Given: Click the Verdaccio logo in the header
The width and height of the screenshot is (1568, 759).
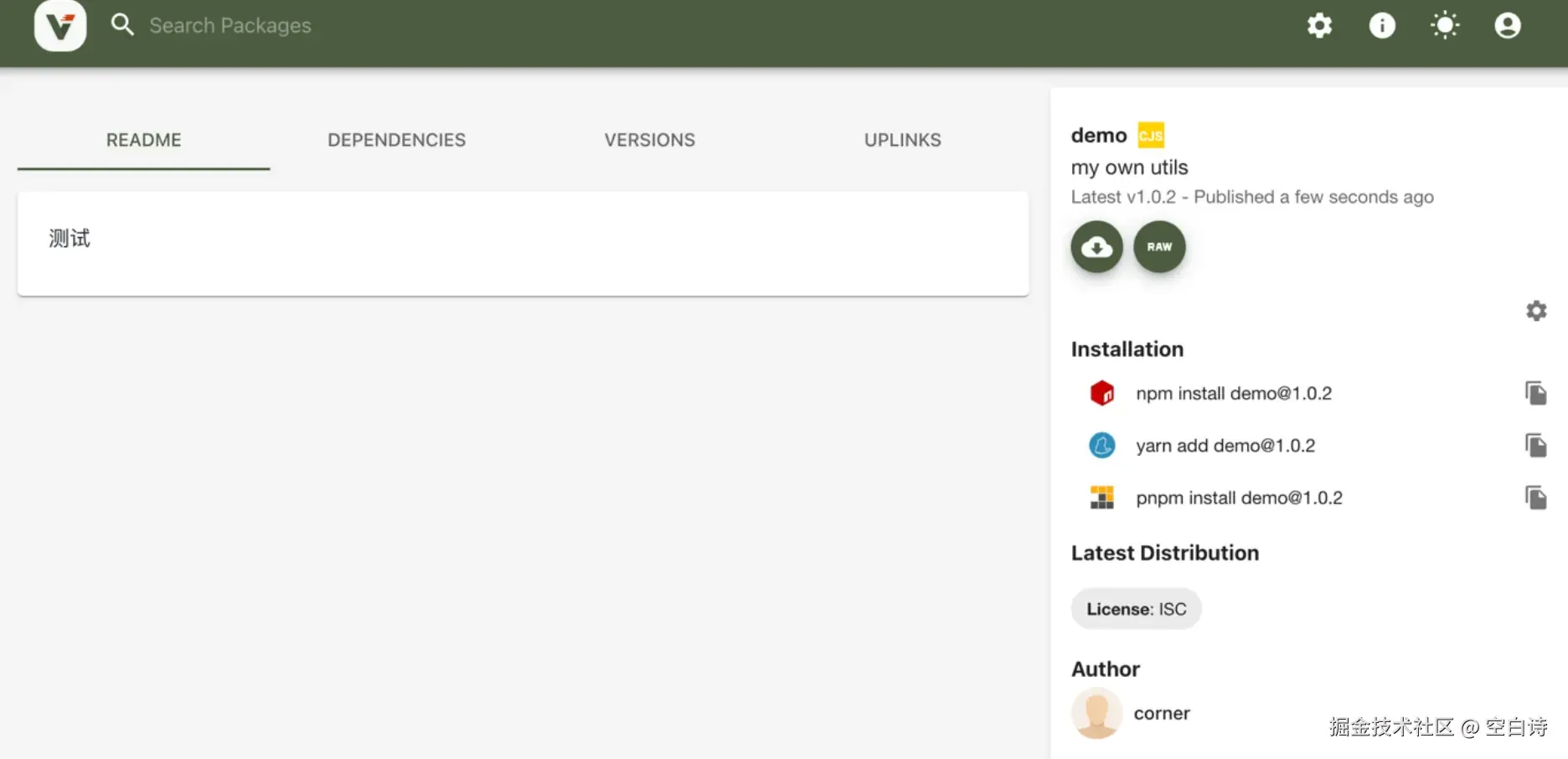Looking at the screenshot, I should pos(60,26).
